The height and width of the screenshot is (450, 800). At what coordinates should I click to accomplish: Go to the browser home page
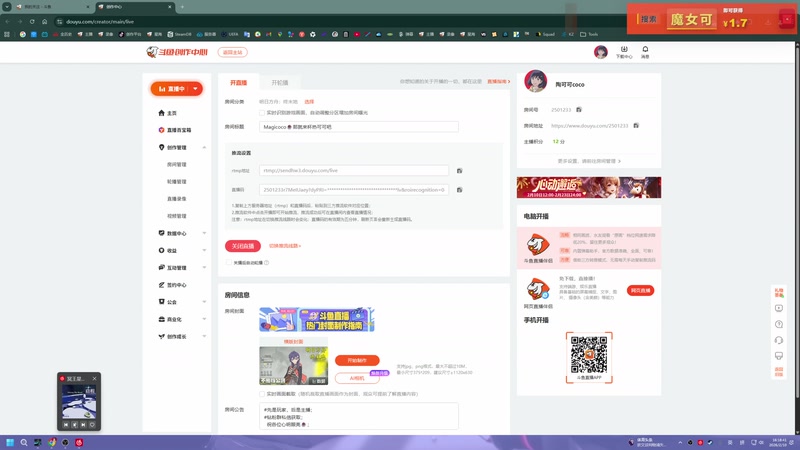coord(44,21)
